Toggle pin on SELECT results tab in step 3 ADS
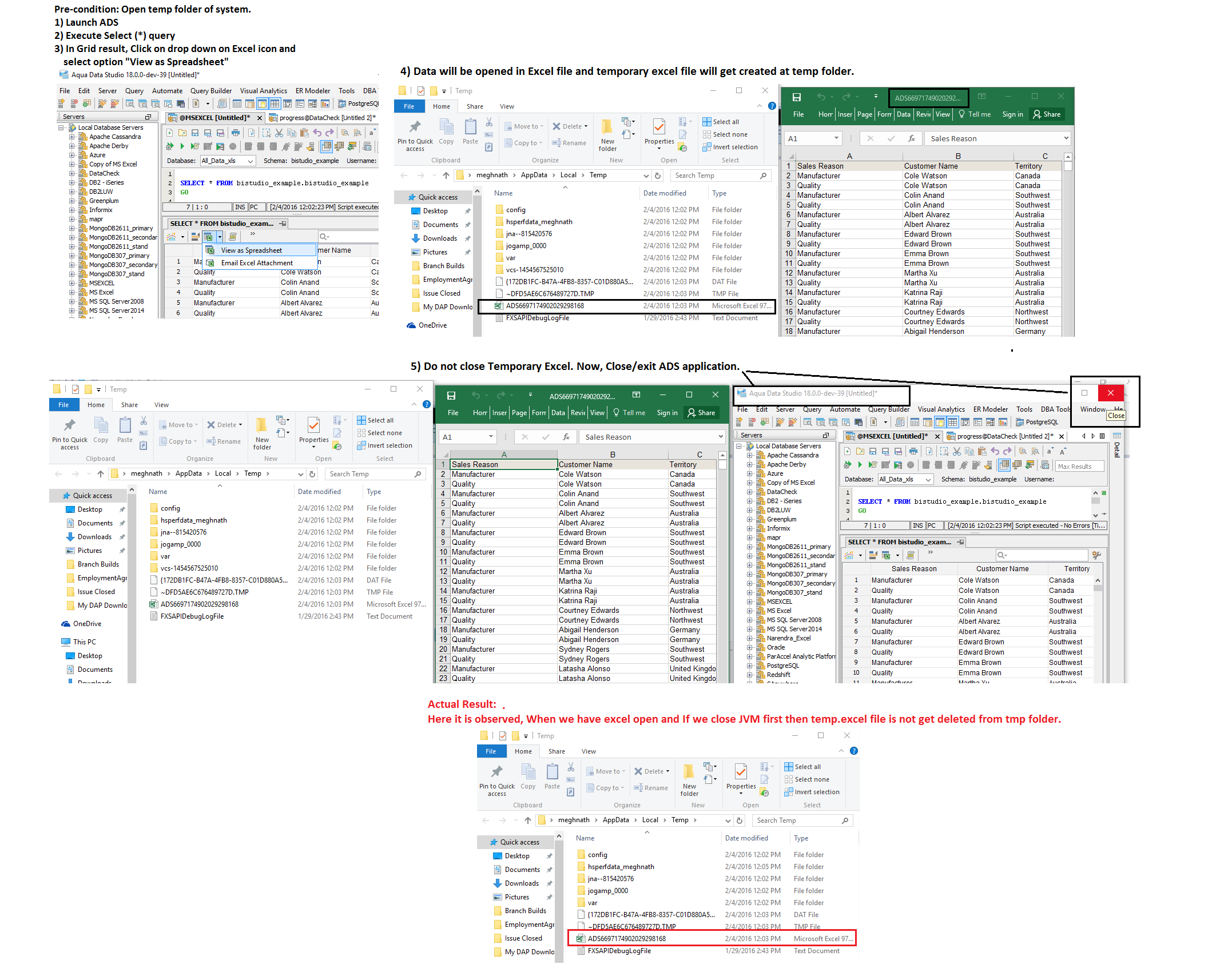 (x=283, y=224)
